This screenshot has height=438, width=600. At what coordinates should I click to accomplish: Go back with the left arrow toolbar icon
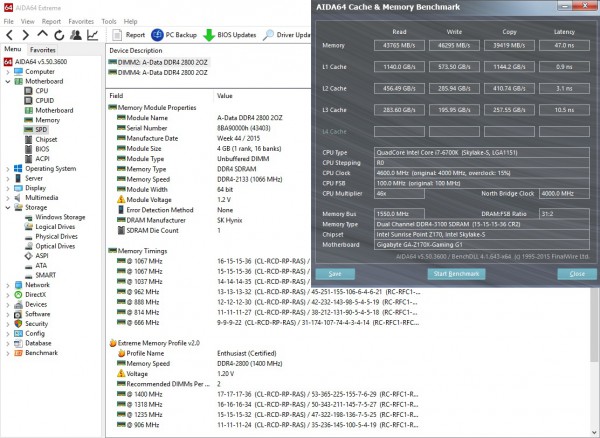(x=10, y=35)
